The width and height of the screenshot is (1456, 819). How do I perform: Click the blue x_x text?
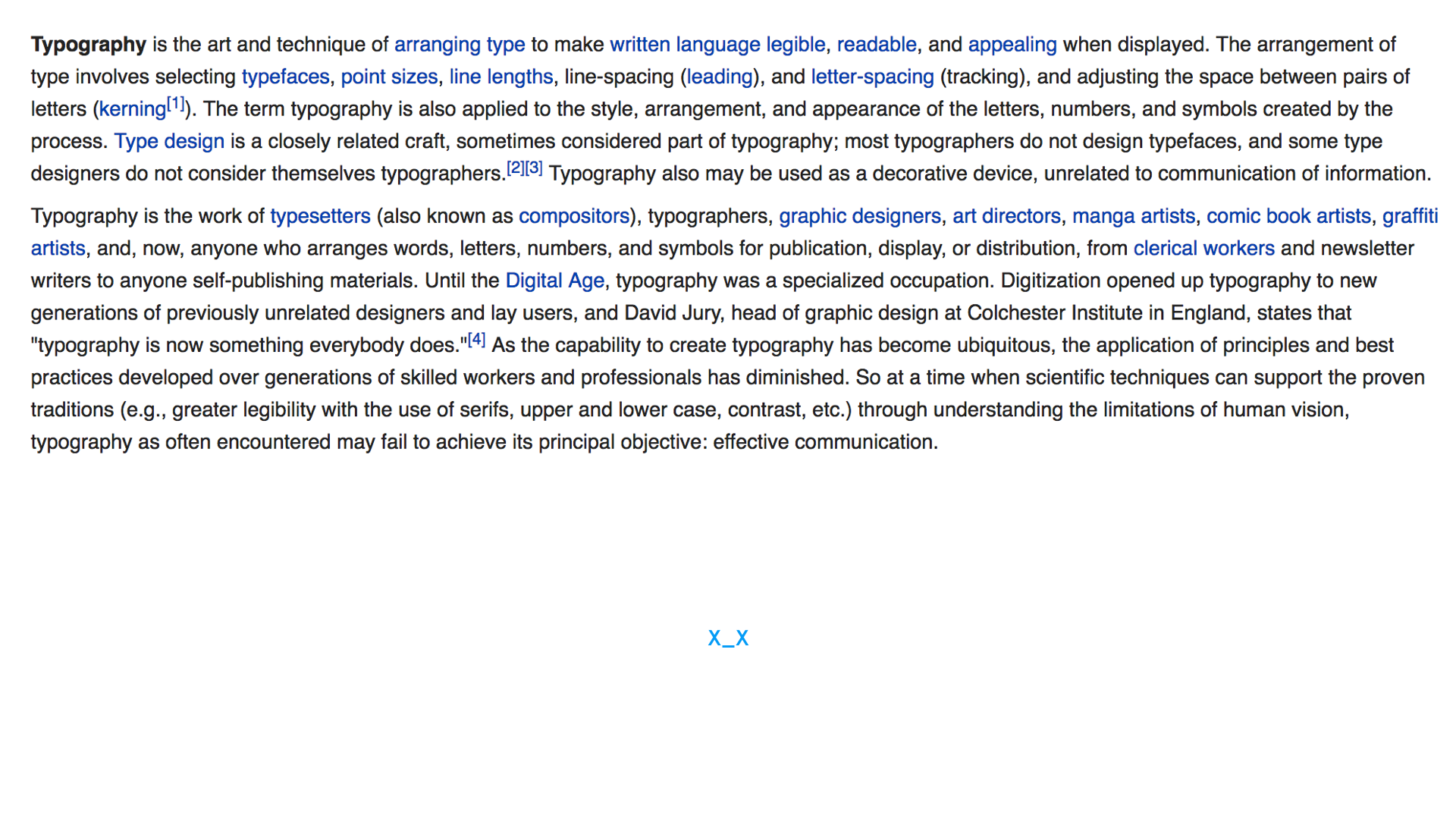pos(728,638)
